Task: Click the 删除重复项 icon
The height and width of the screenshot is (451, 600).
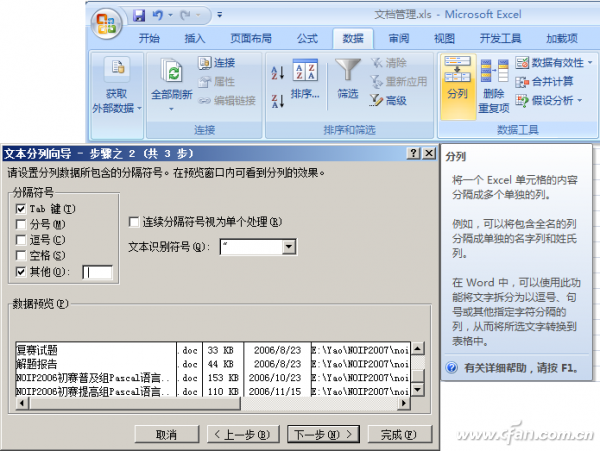Action: click(x=494, y=71)
